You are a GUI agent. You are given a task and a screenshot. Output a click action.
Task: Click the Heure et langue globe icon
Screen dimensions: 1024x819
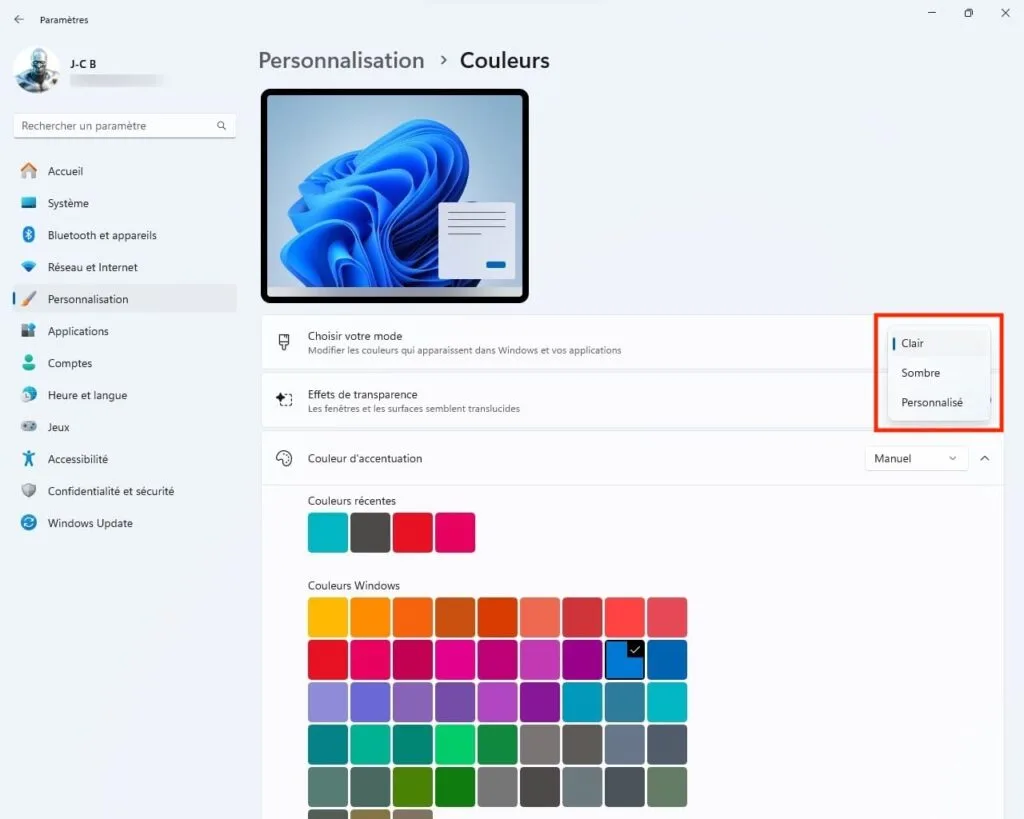coord(29,394)
